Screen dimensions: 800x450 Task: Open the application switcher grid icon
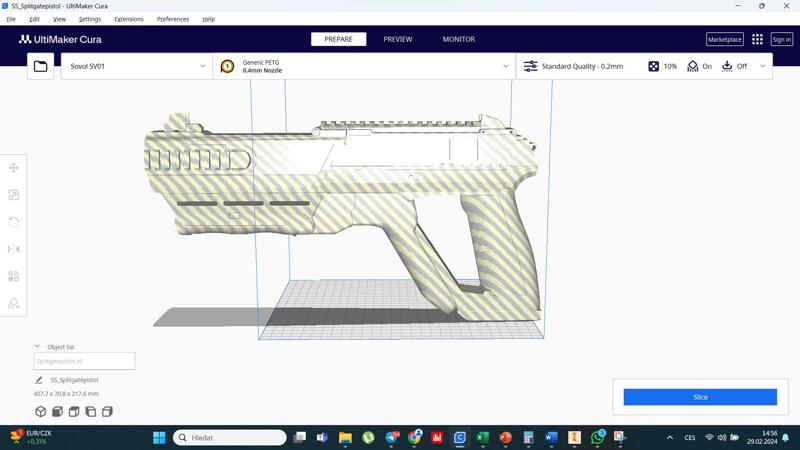(x=757, y=39)
